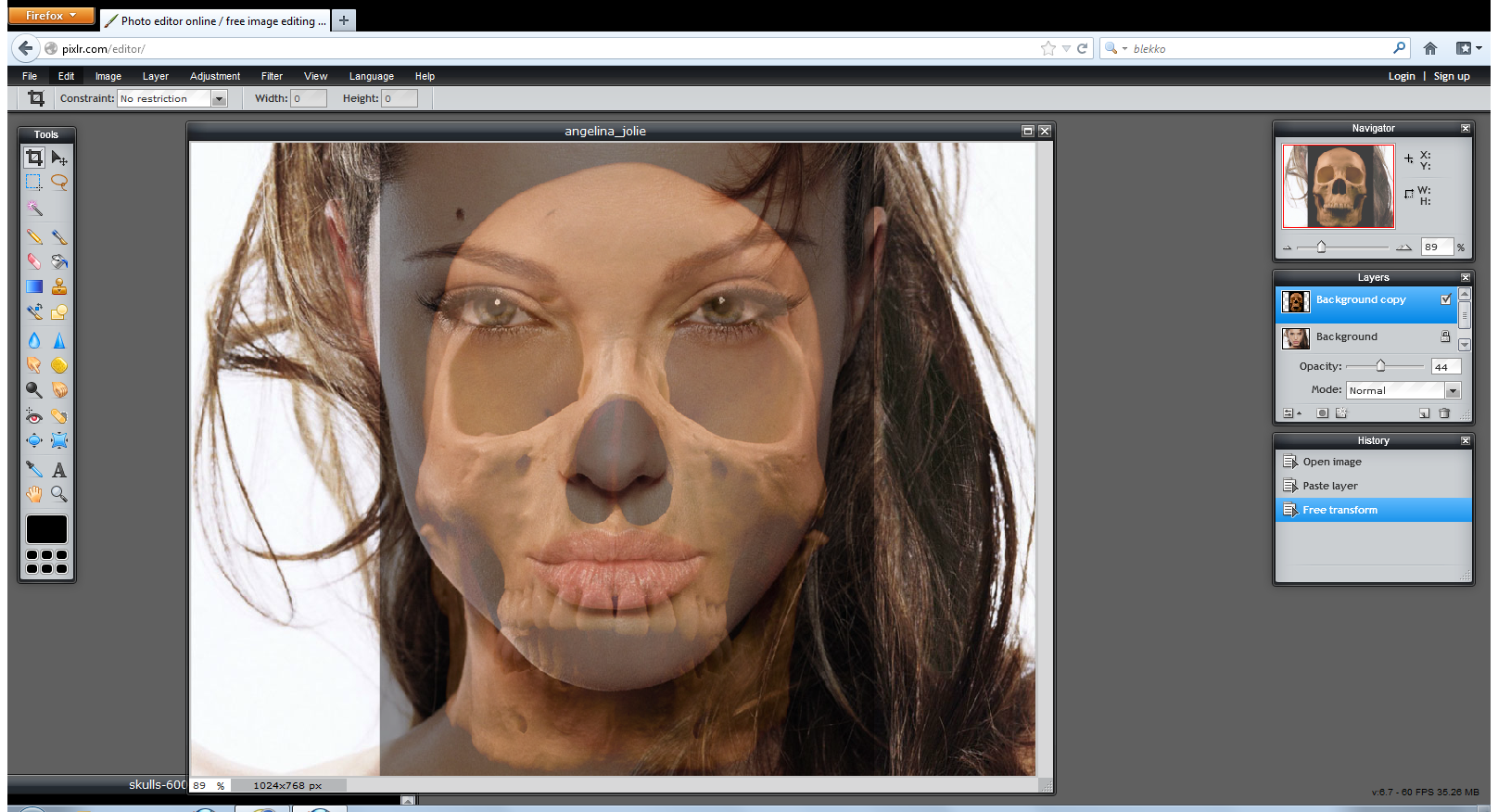Click the layer Opacity slider handle

point(1380,365)
